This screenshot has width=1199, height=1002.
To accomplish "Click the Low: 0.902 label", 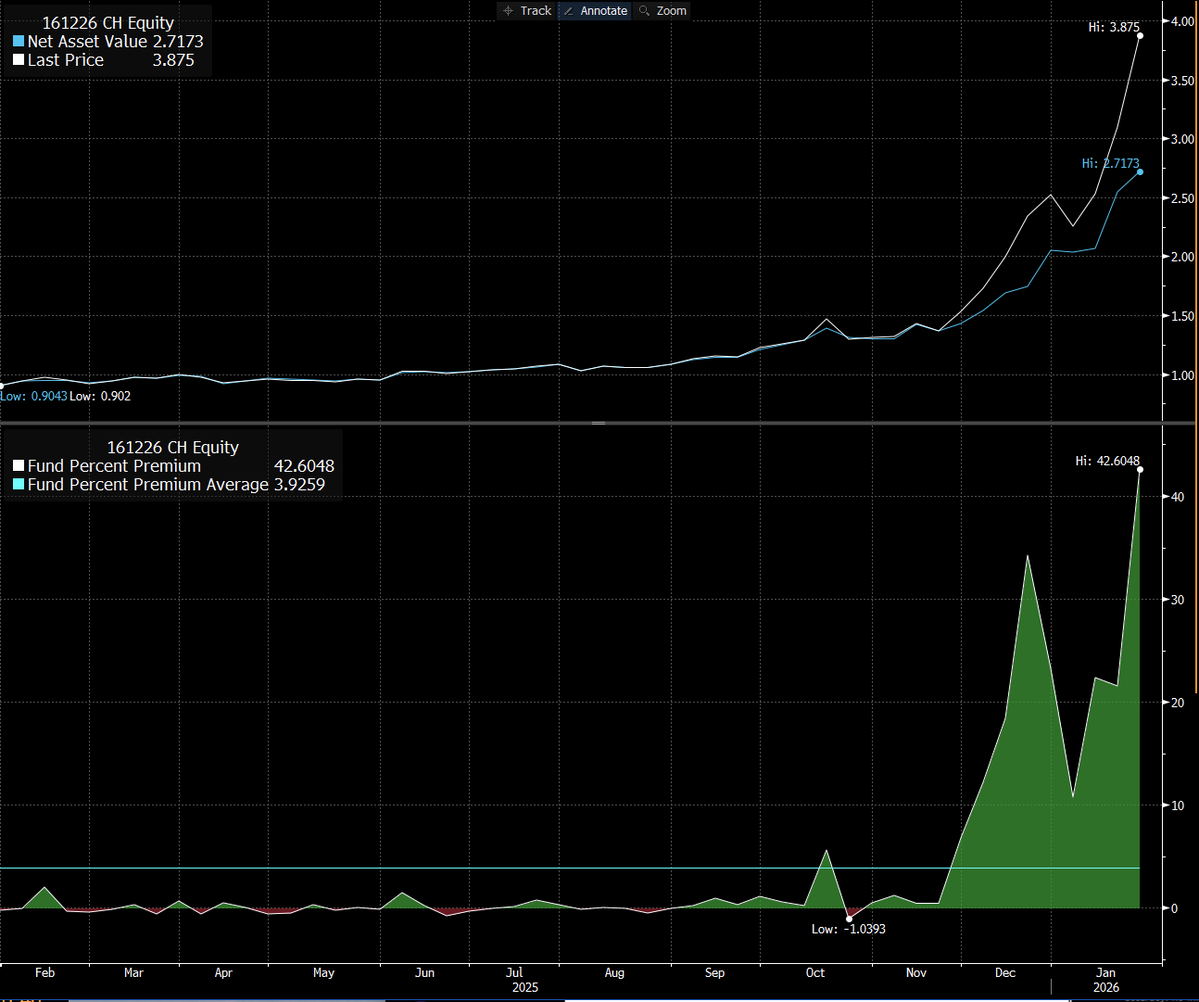I will pos(100,396).
